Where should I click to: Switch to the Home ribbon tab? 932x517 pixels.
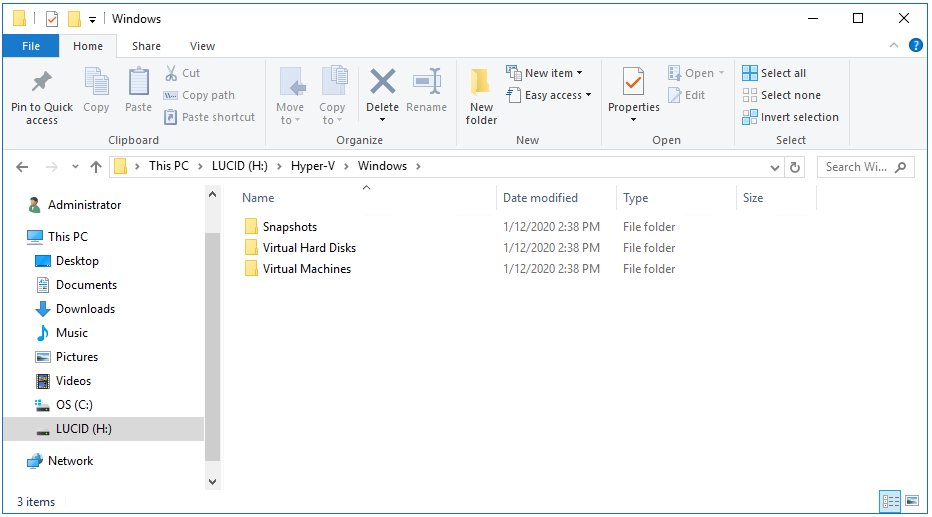click(88, 46)
